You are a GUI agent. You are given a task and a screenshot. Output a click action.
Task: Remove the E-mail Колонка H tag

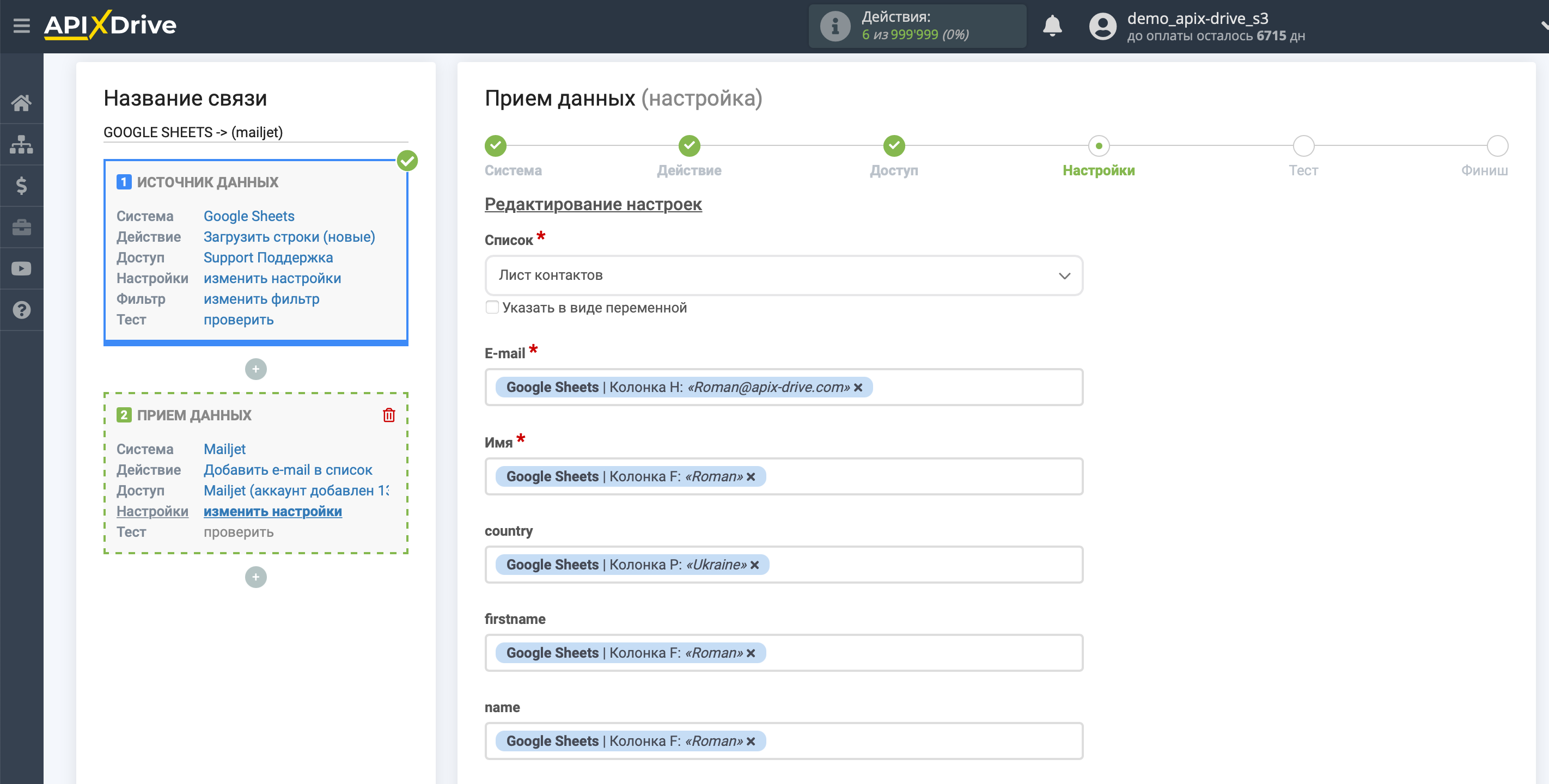click(x=858, y=388)
